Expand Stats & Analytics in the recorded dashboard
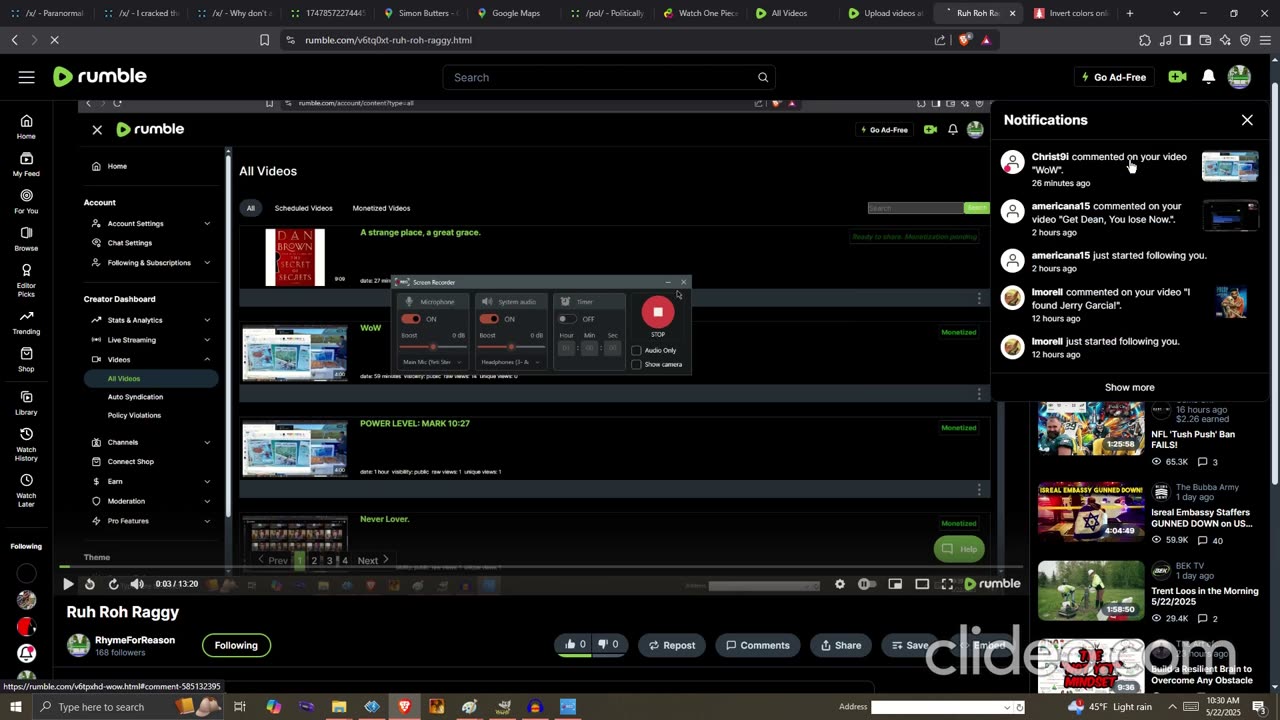The height and width of the screenshot is (720, 1280). [207, 320]
